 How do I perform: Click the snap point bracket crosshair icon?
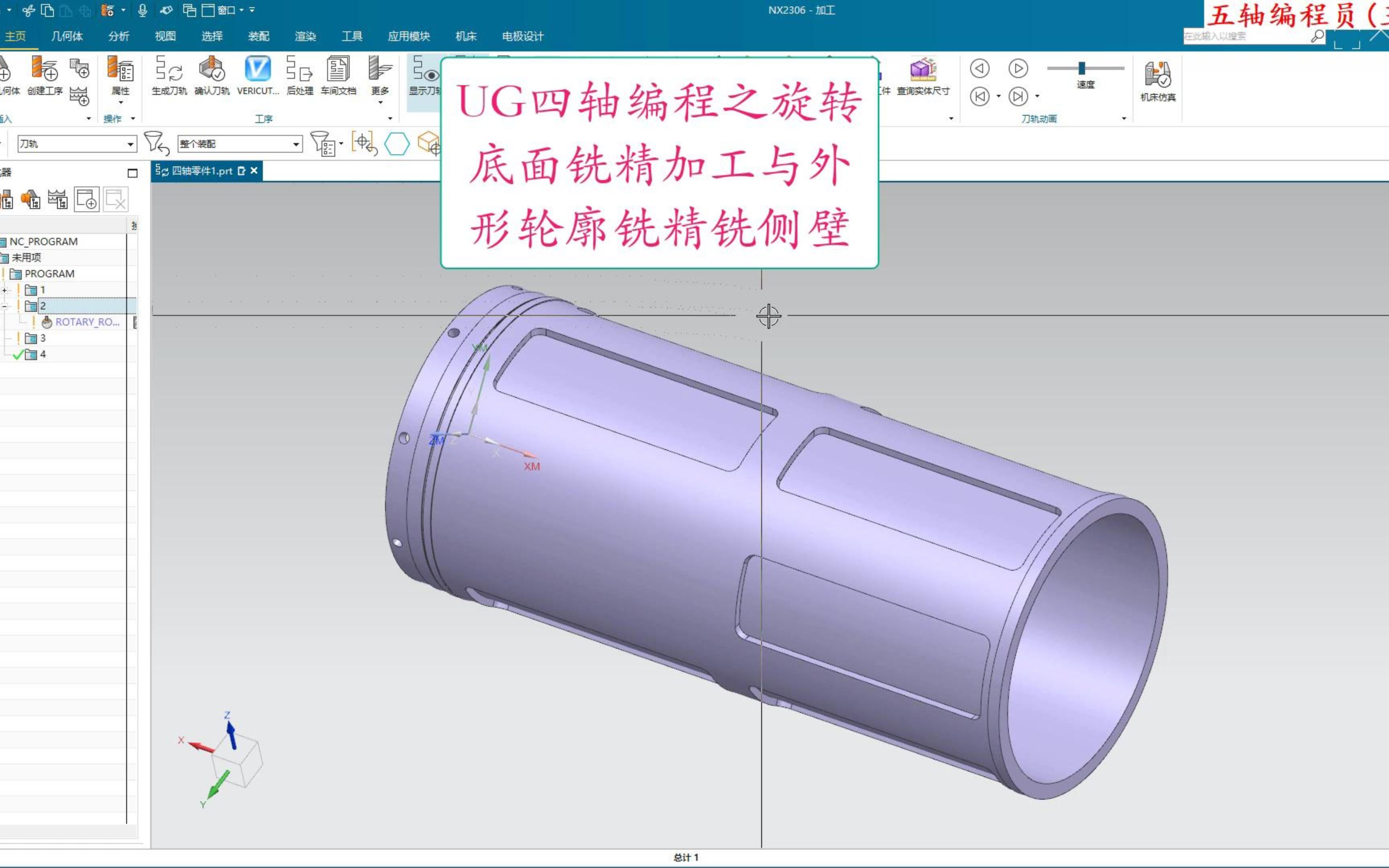pos(365,143)
